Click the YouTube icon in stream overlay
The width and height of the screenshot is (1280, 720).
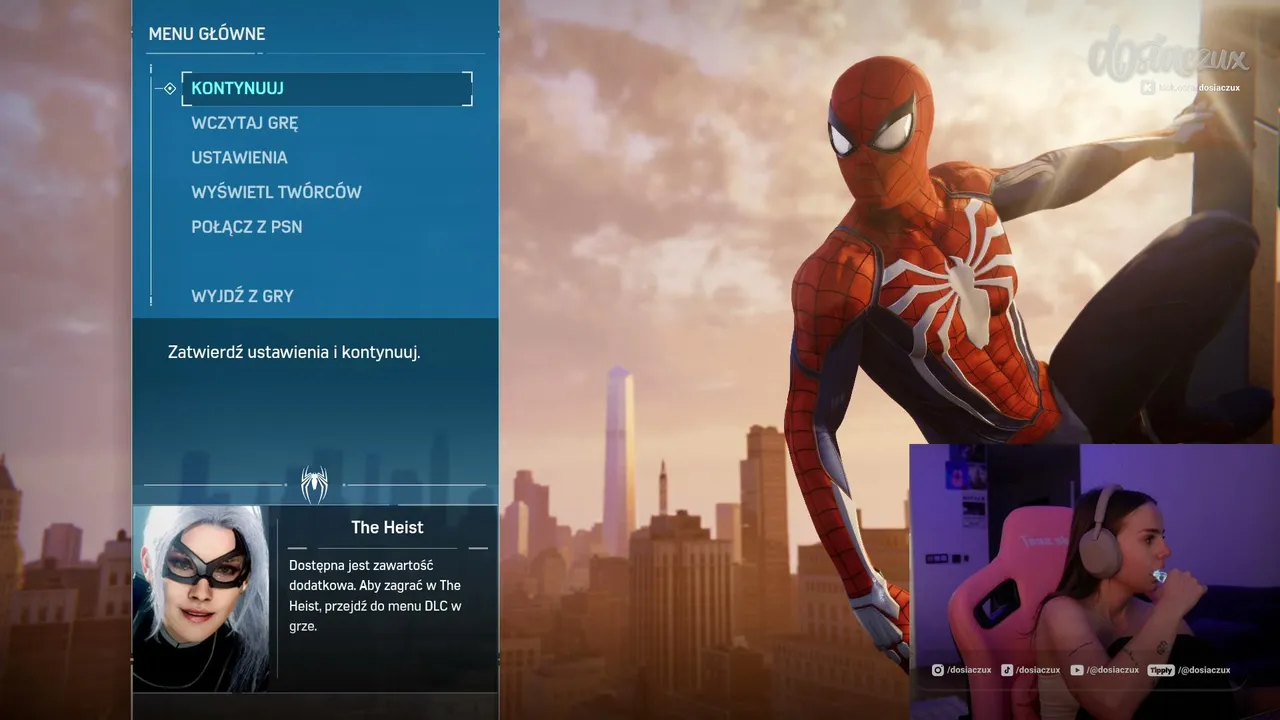[1077, 670]
